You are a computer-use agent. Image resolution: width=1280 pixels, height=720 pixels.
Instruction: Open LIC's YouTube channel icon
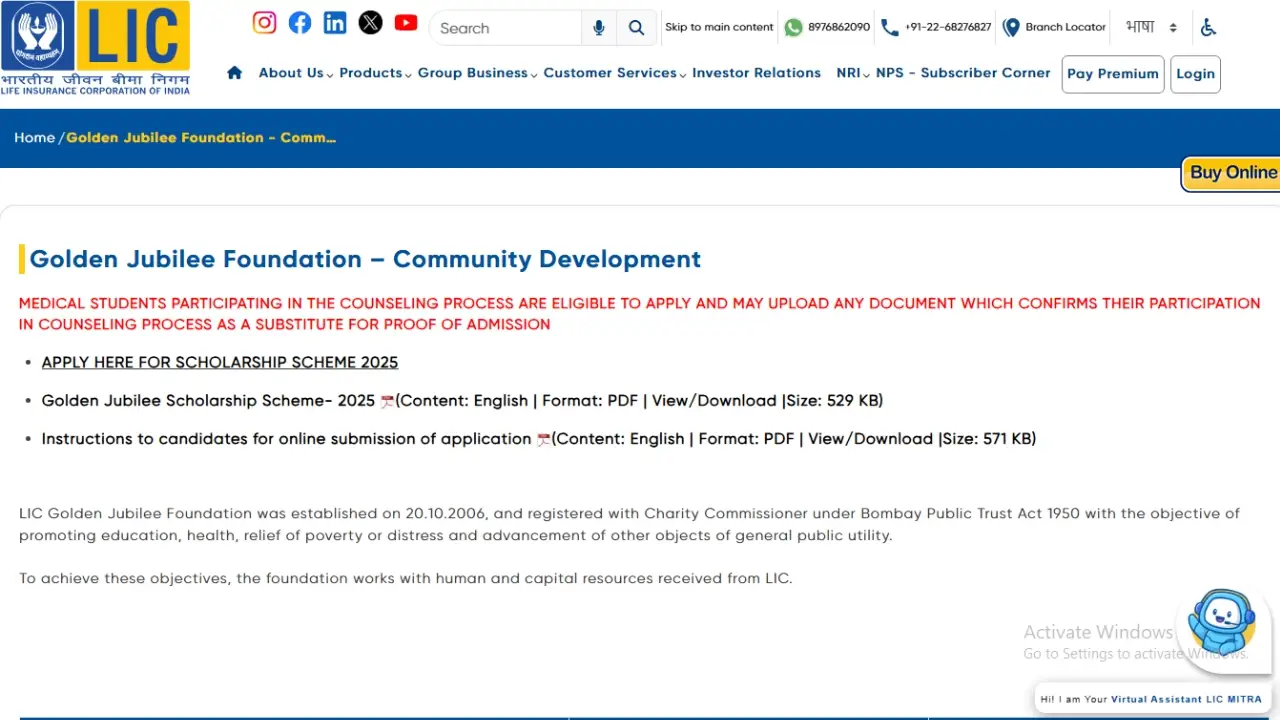[x=406, y=23]
